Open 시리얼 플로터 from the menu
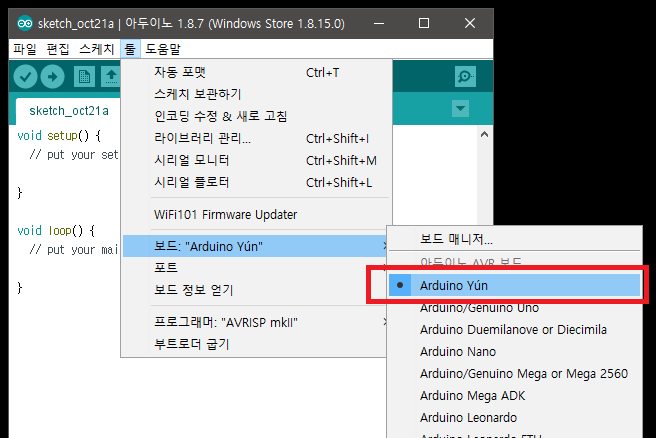Image resolution: width=656 pixels, height=438 pixels. tap(256, 182)
